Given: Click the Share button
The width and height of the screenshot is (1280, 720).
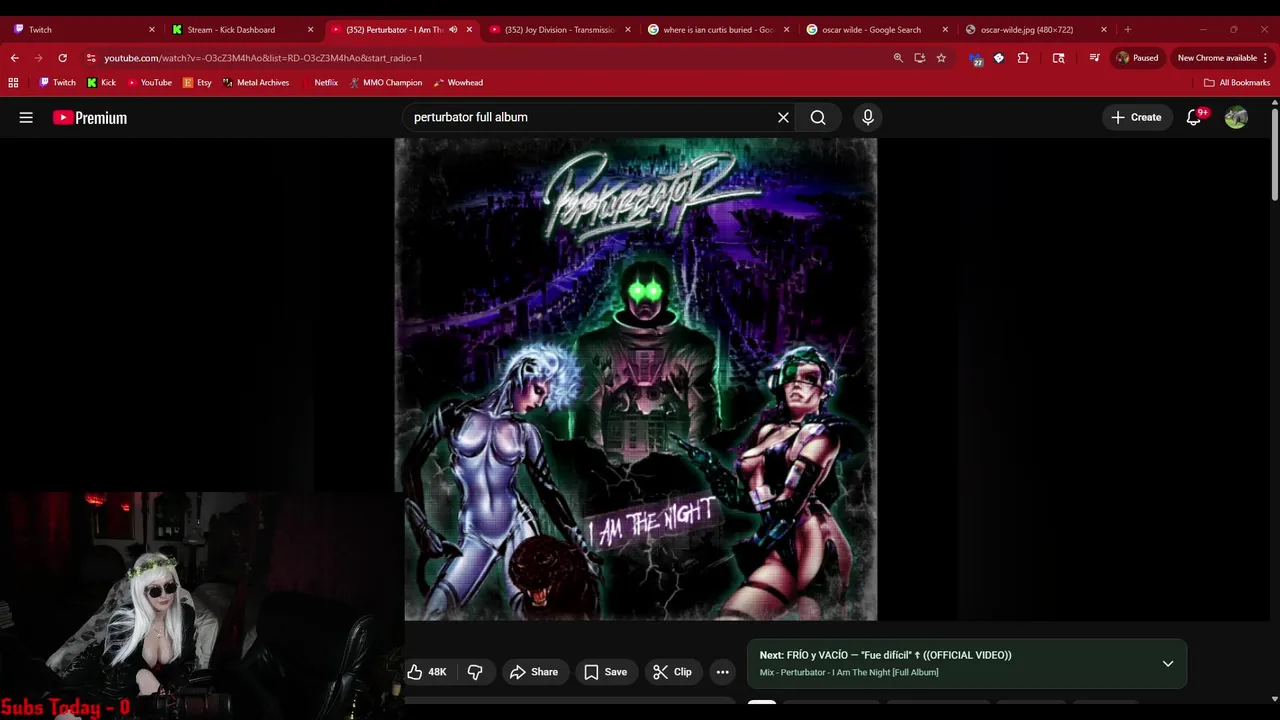Looking at the screenshot, I should [x=534, y=672].
